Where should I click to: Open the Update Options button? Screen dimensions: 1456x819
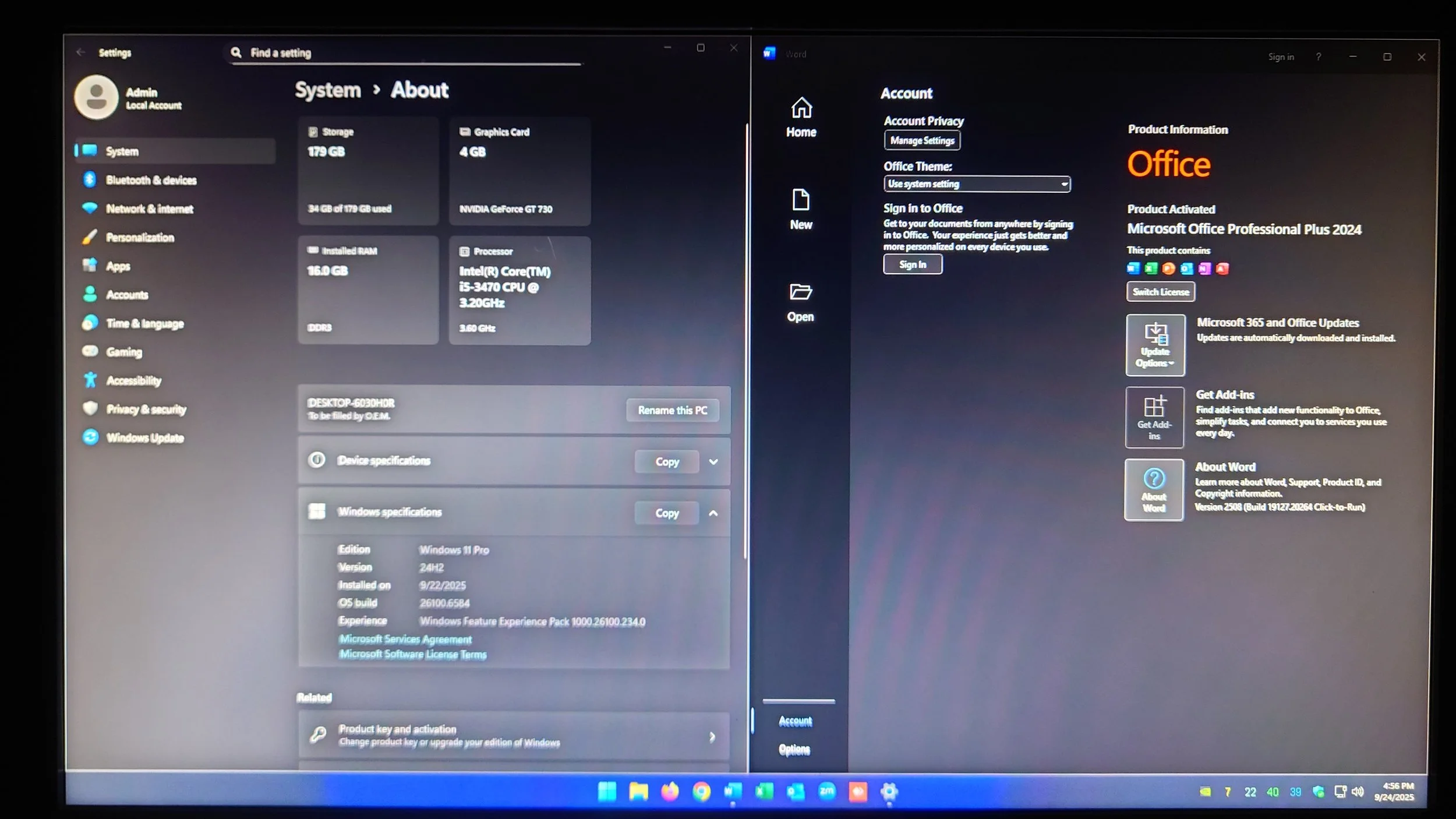1155,345
